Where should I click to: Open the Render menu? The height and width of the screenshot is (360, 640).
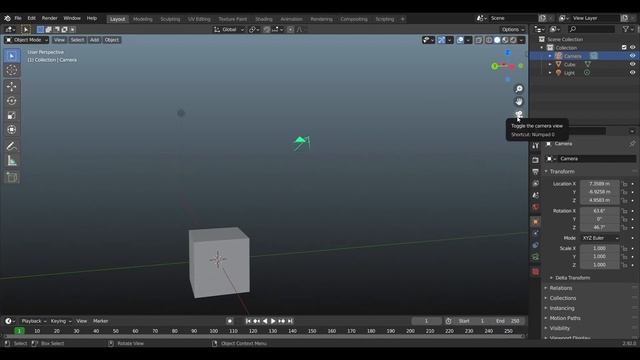pos(49,18)
